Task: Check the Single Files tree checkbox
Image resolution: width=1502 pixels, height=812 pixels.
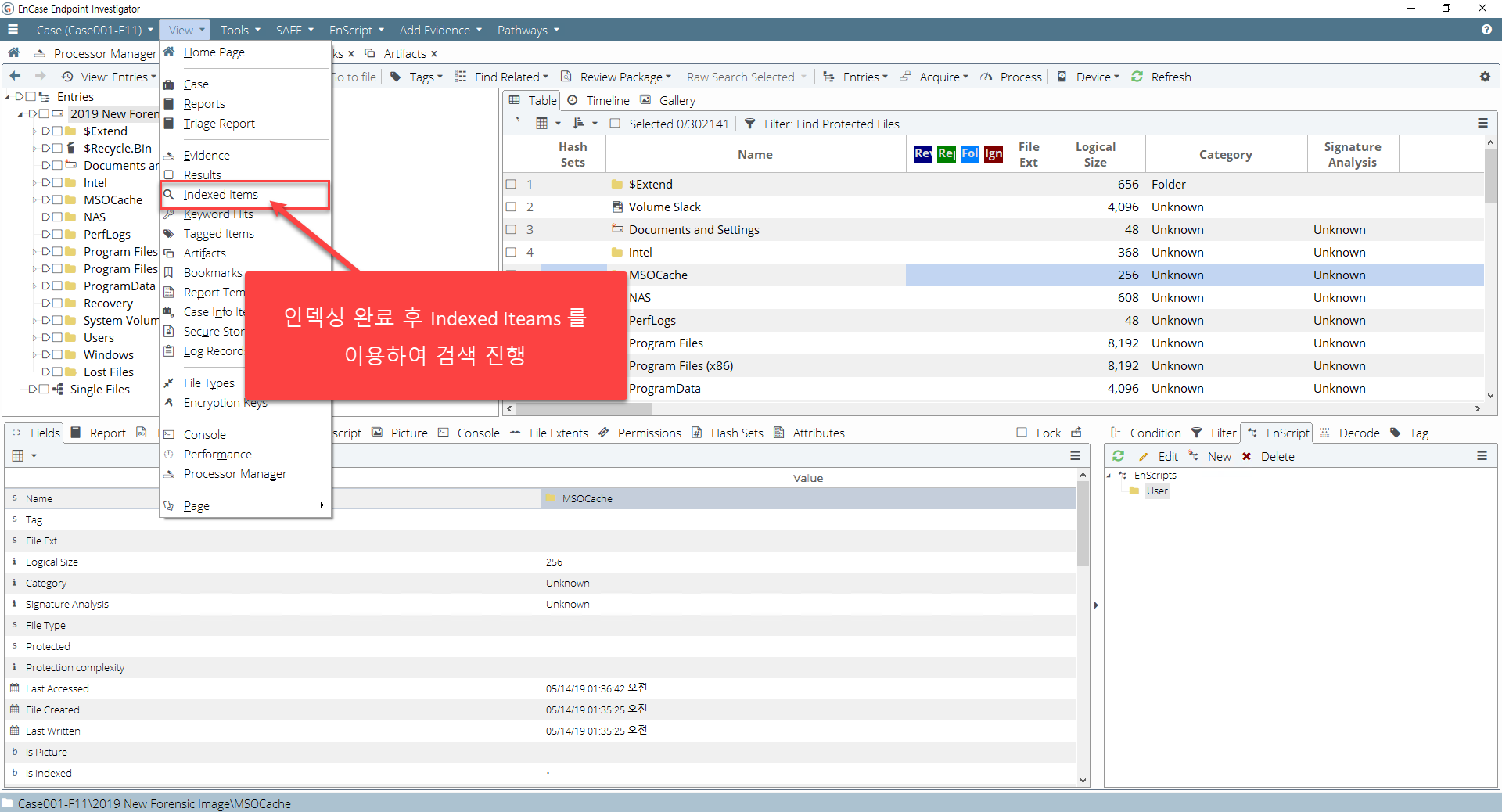Action: click(x=45, y=389)
